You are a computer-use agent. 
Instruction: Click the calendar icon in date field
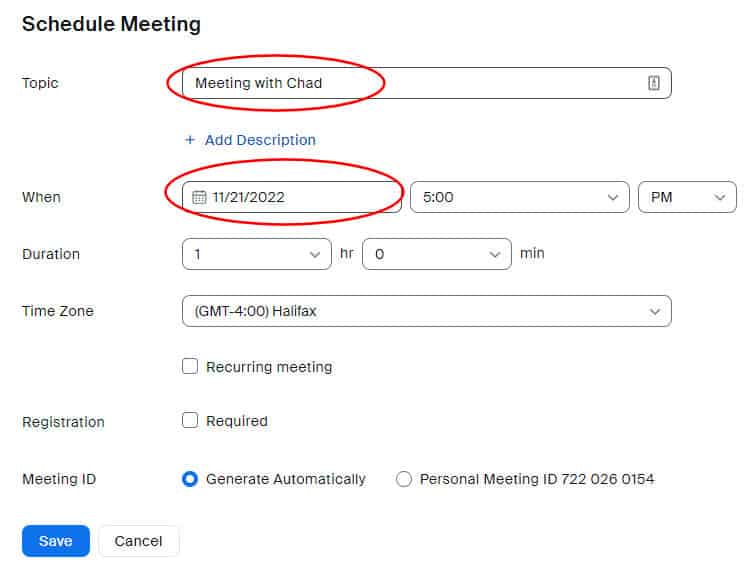coord(199,197)
